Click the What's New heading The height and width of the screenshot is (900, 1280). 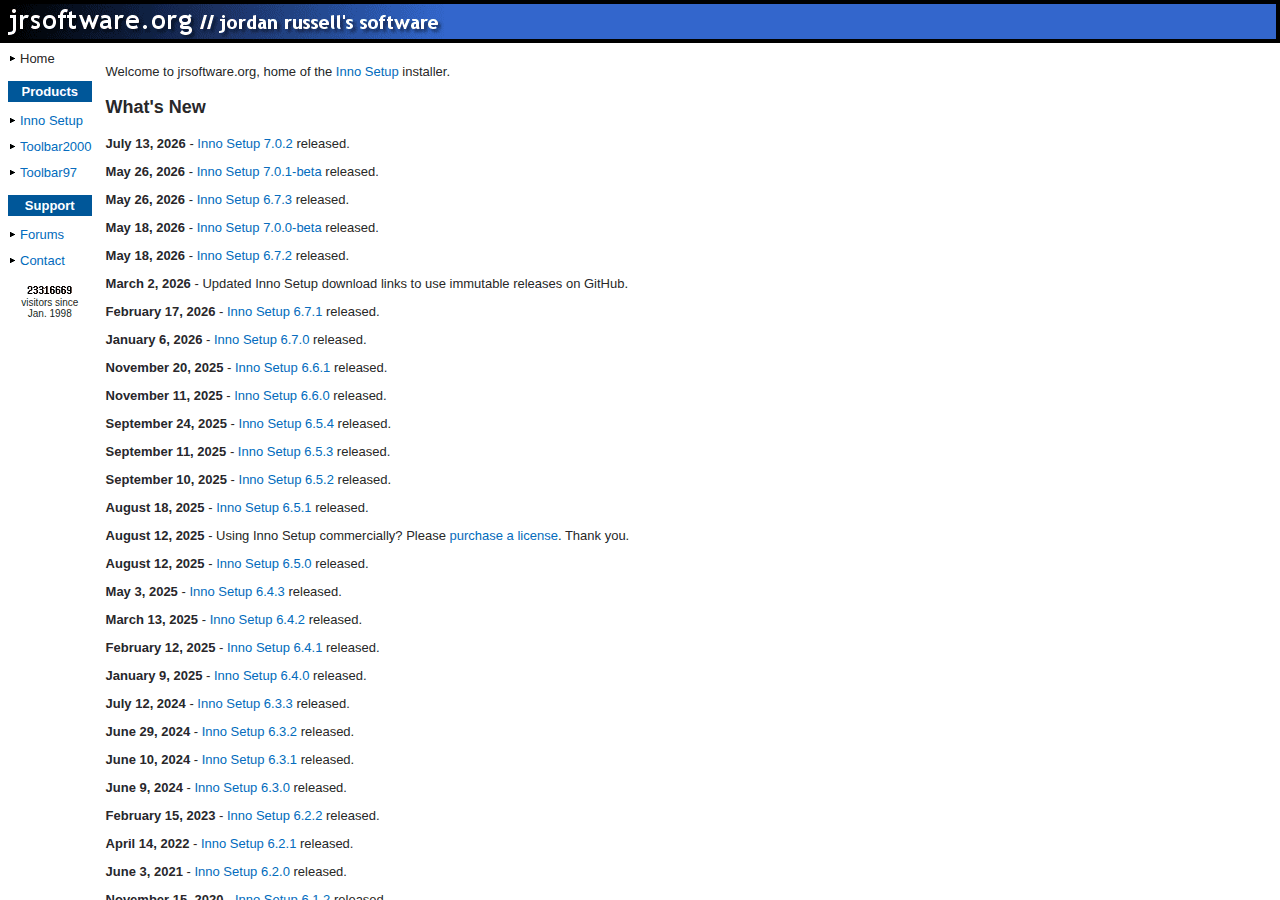point(156,107)
